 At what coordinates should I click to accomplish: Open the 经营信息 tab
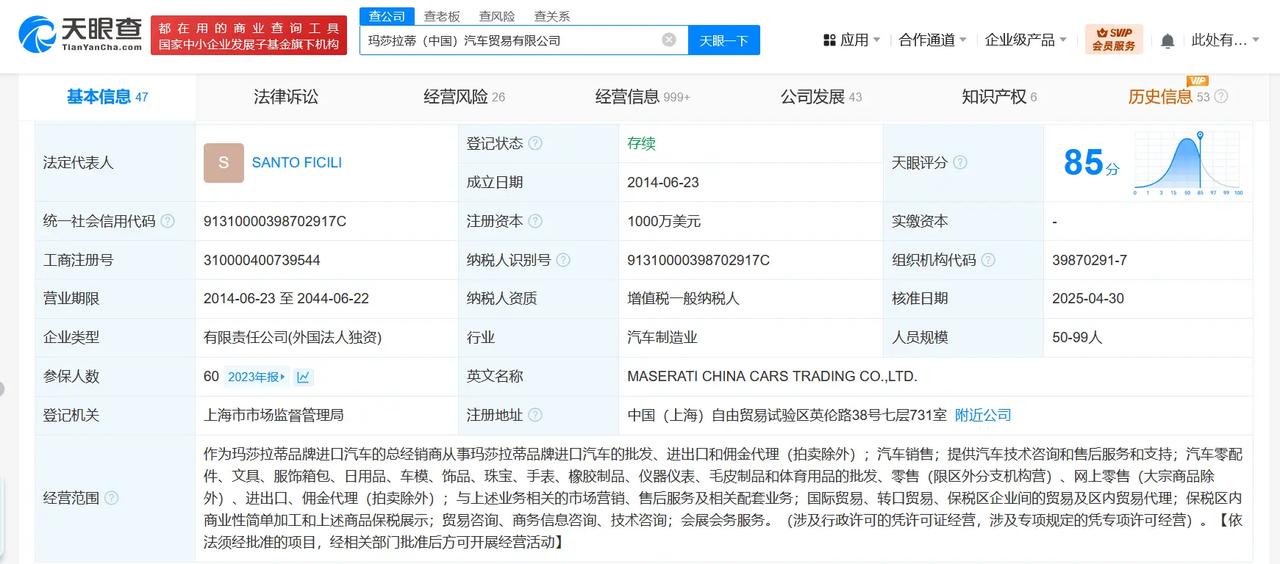click(x=642, y=97)
